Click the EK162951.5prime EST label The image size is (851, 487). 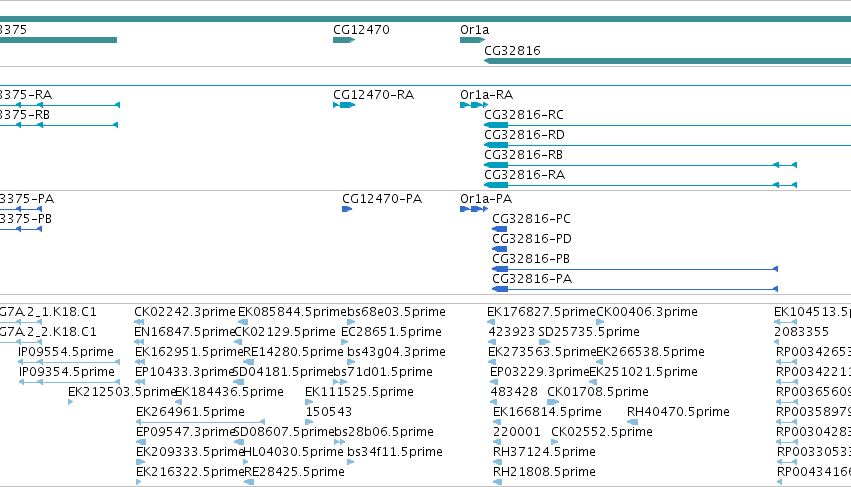pyautogui.click(x=189, y=352)
